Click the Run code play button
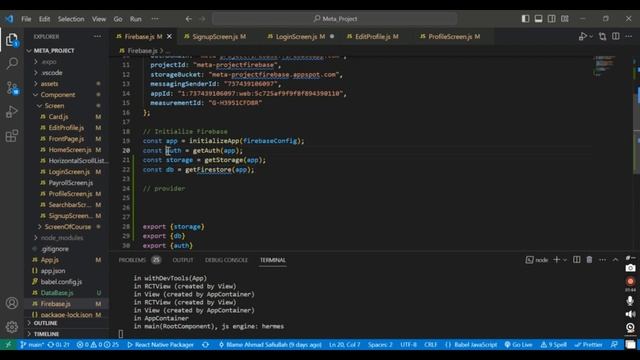This screenshot has height=360, width=640. pos(583,37)
